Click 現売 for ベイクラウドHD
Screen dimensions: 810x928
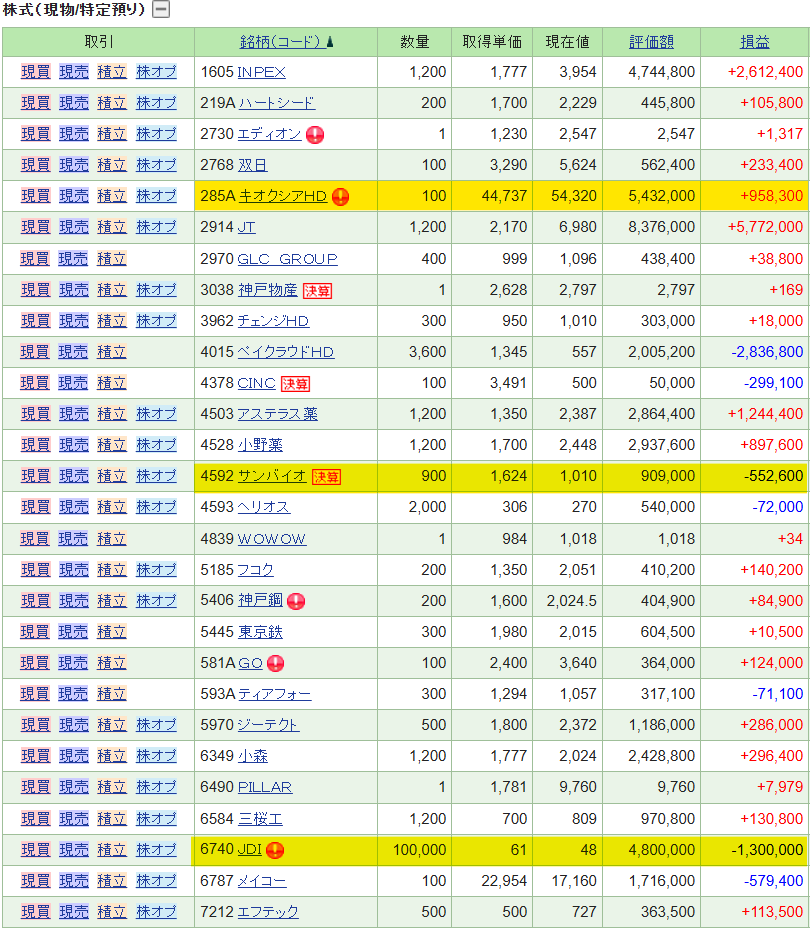coord(73,352)
